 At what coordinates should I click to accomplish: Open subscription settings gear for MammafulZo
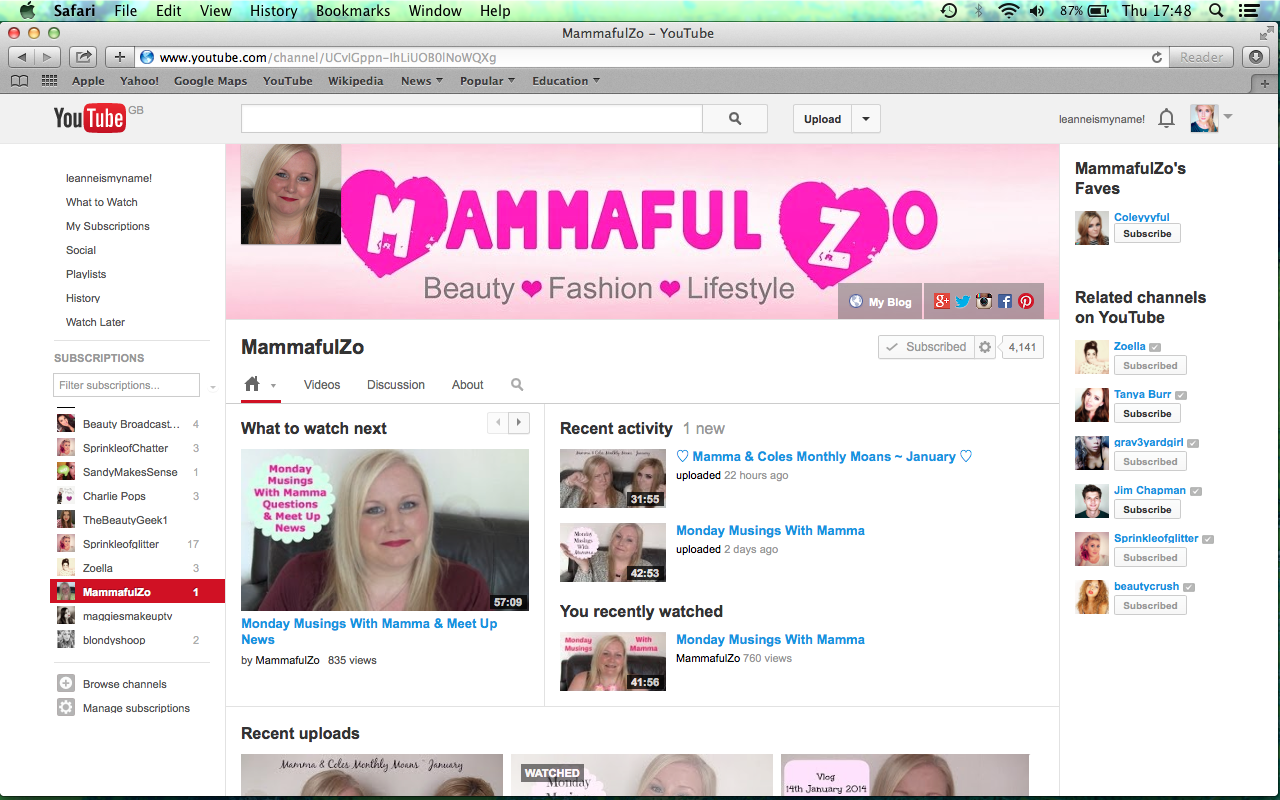click(x=985, y=347)
